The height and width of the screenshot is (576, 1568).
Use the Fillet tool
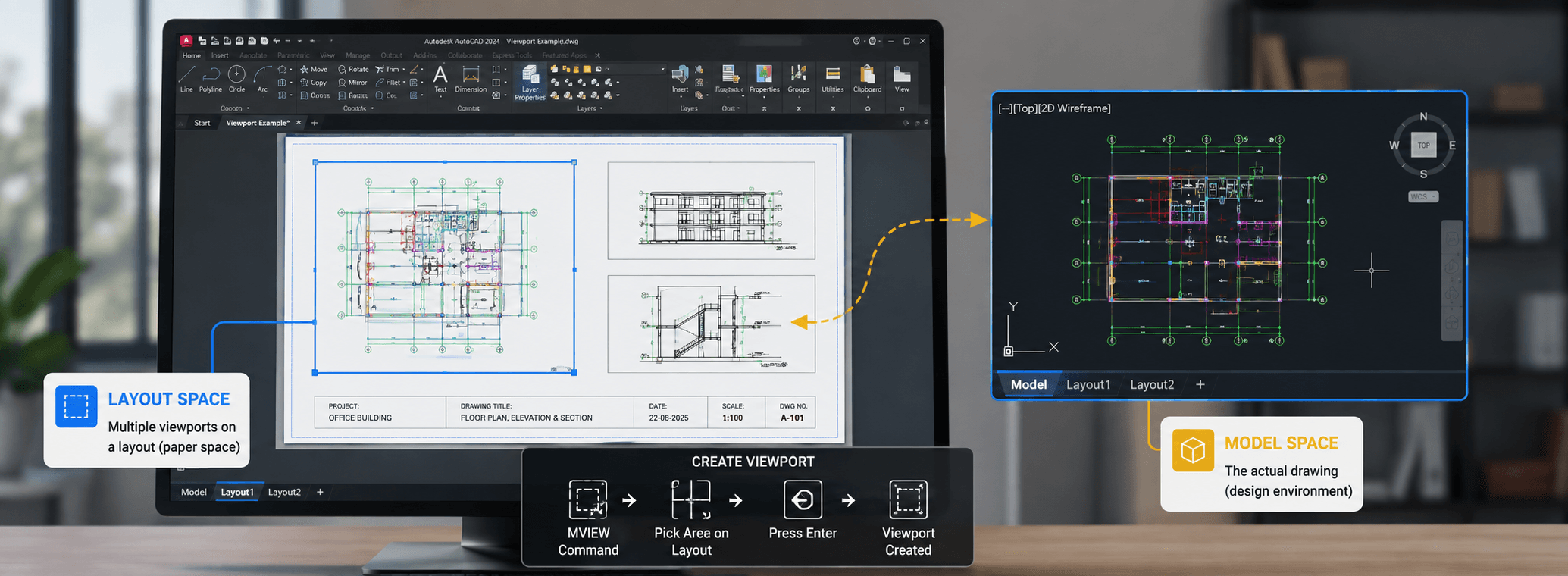click(388, 83)
